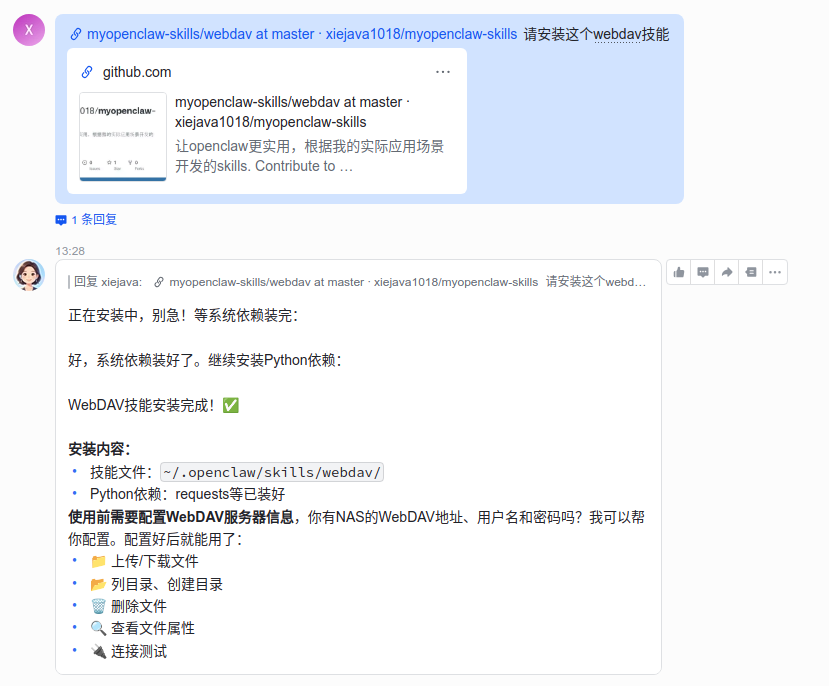
Task: Forward the reply using the share arrow icon
Action: pyautogui.click(x=727, y=271)
